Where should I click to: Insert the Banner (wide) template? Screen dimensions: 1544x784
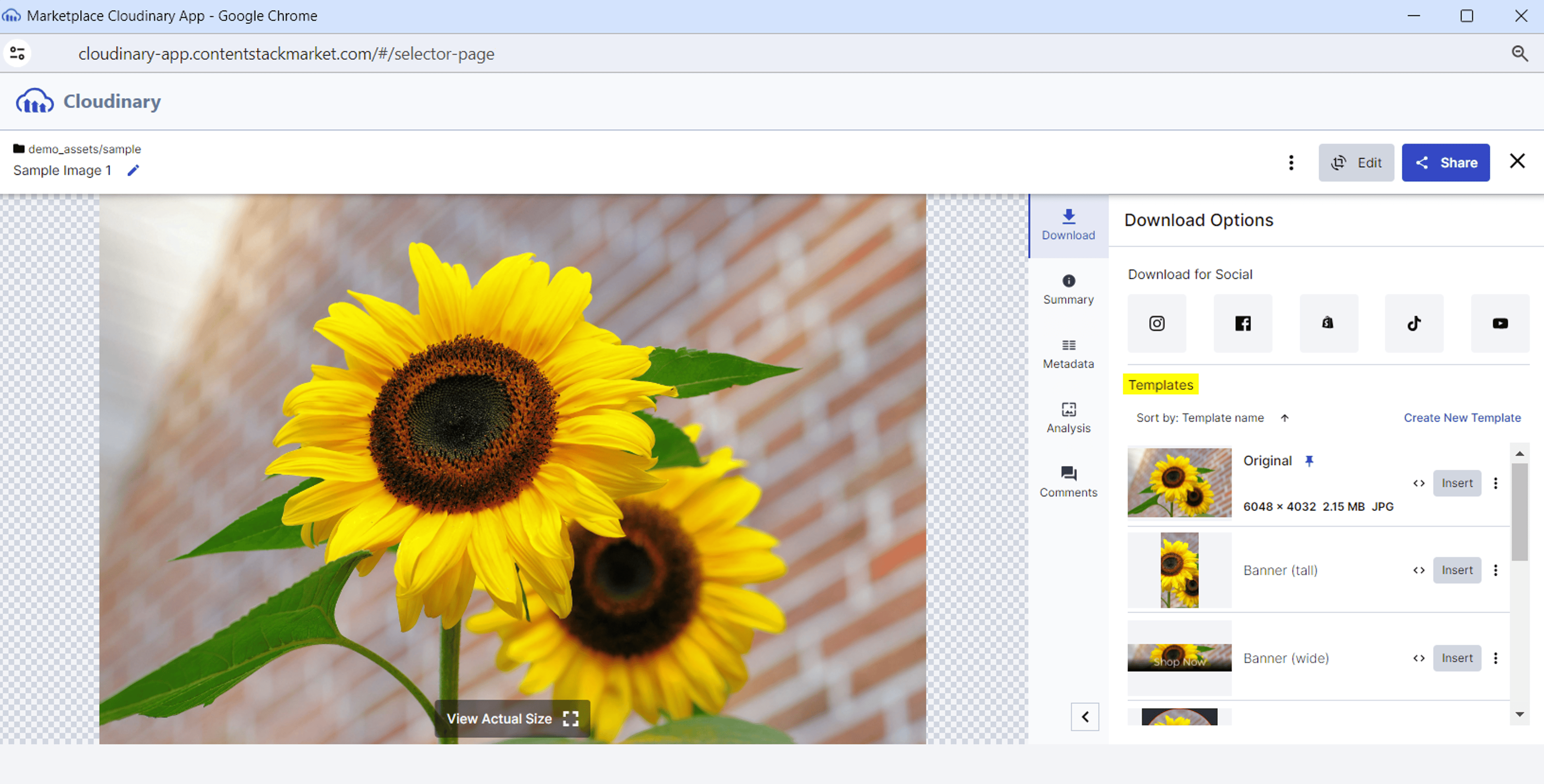(1456, 658)
